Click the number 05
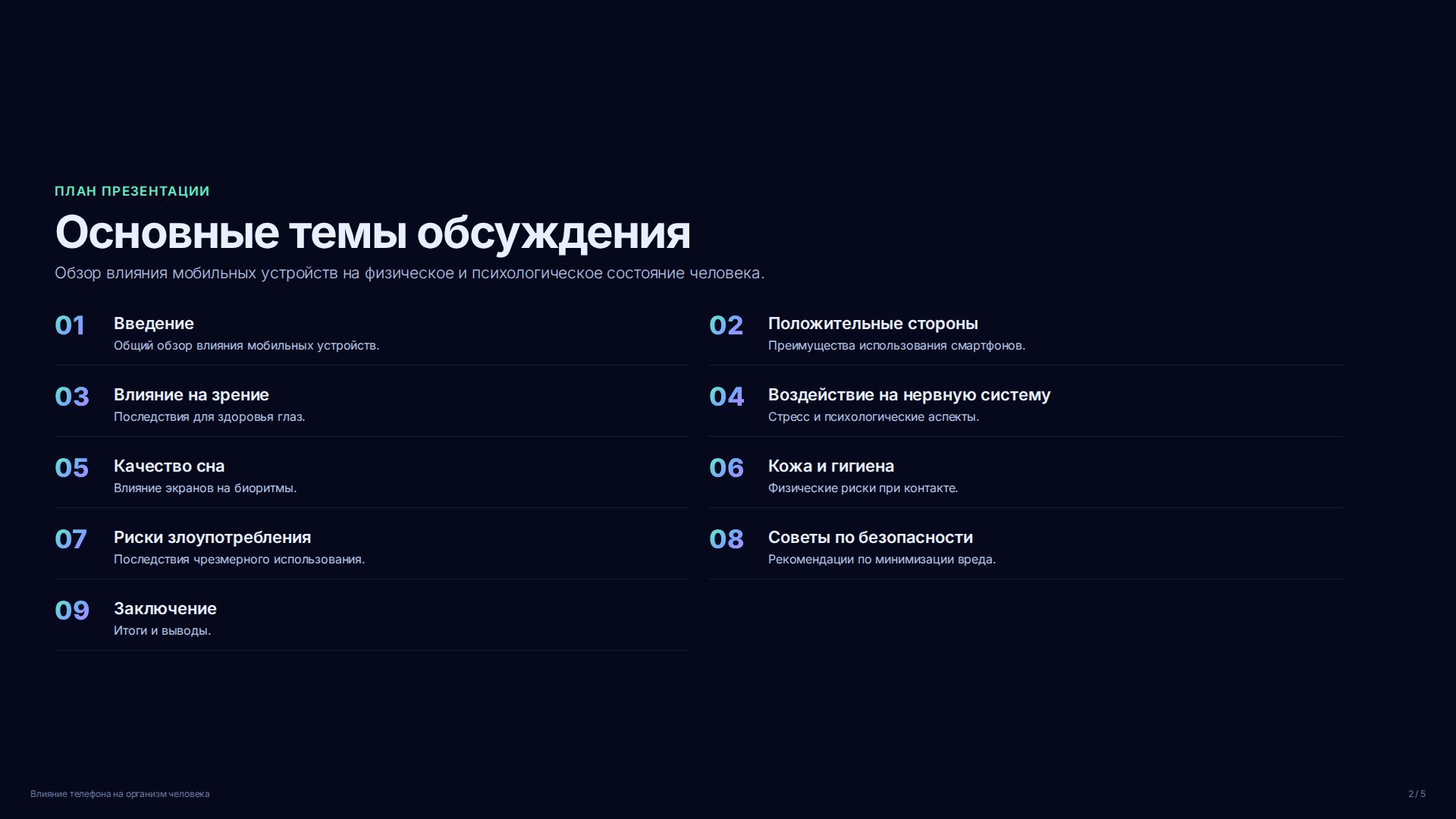 [71, 468]
